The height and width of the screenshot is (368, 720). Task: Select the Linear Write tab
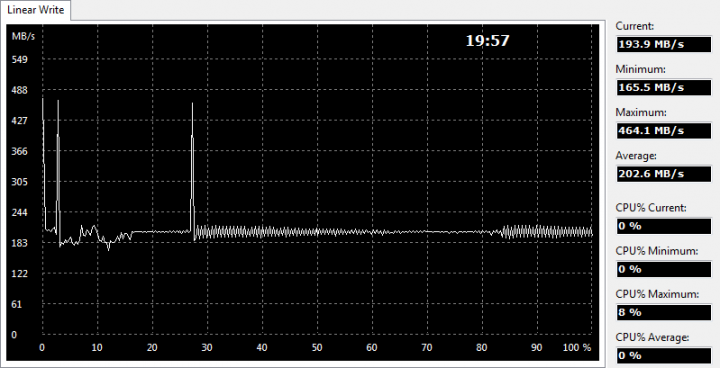pos(35,10)
